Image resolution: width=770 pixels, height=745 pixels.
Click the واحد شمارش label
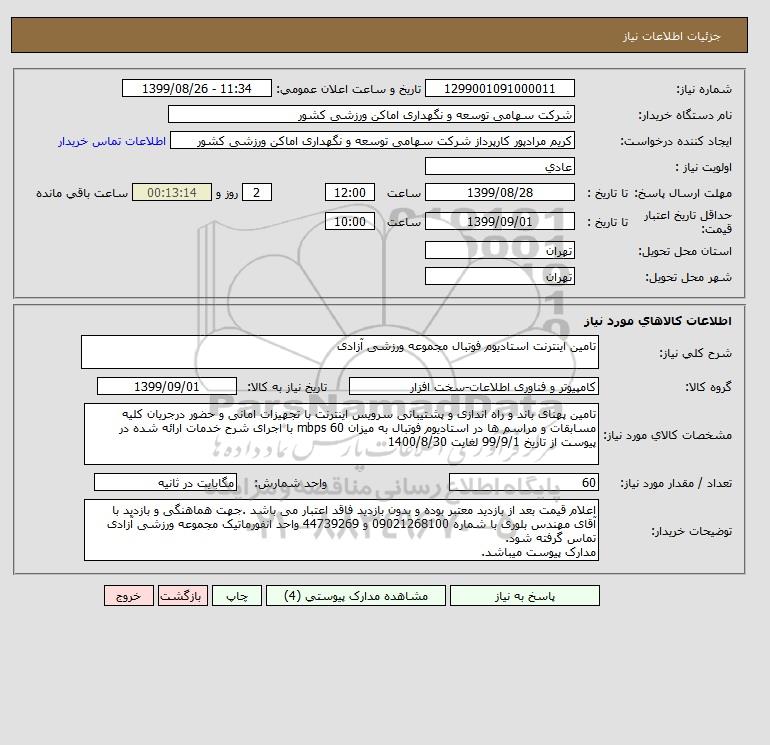[290, 483]
